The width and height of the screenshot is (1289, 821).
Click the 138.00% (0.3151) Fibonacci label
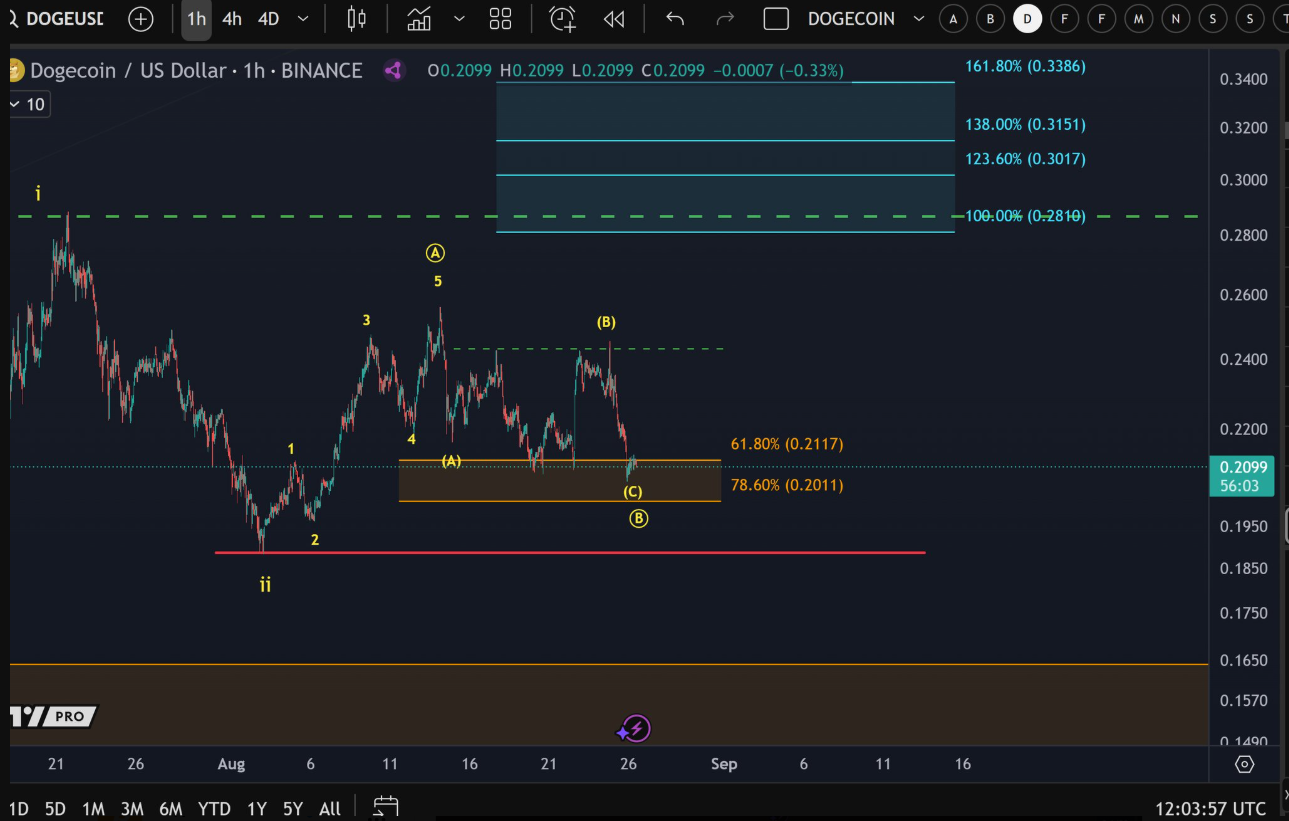[x=1025, y=125]
